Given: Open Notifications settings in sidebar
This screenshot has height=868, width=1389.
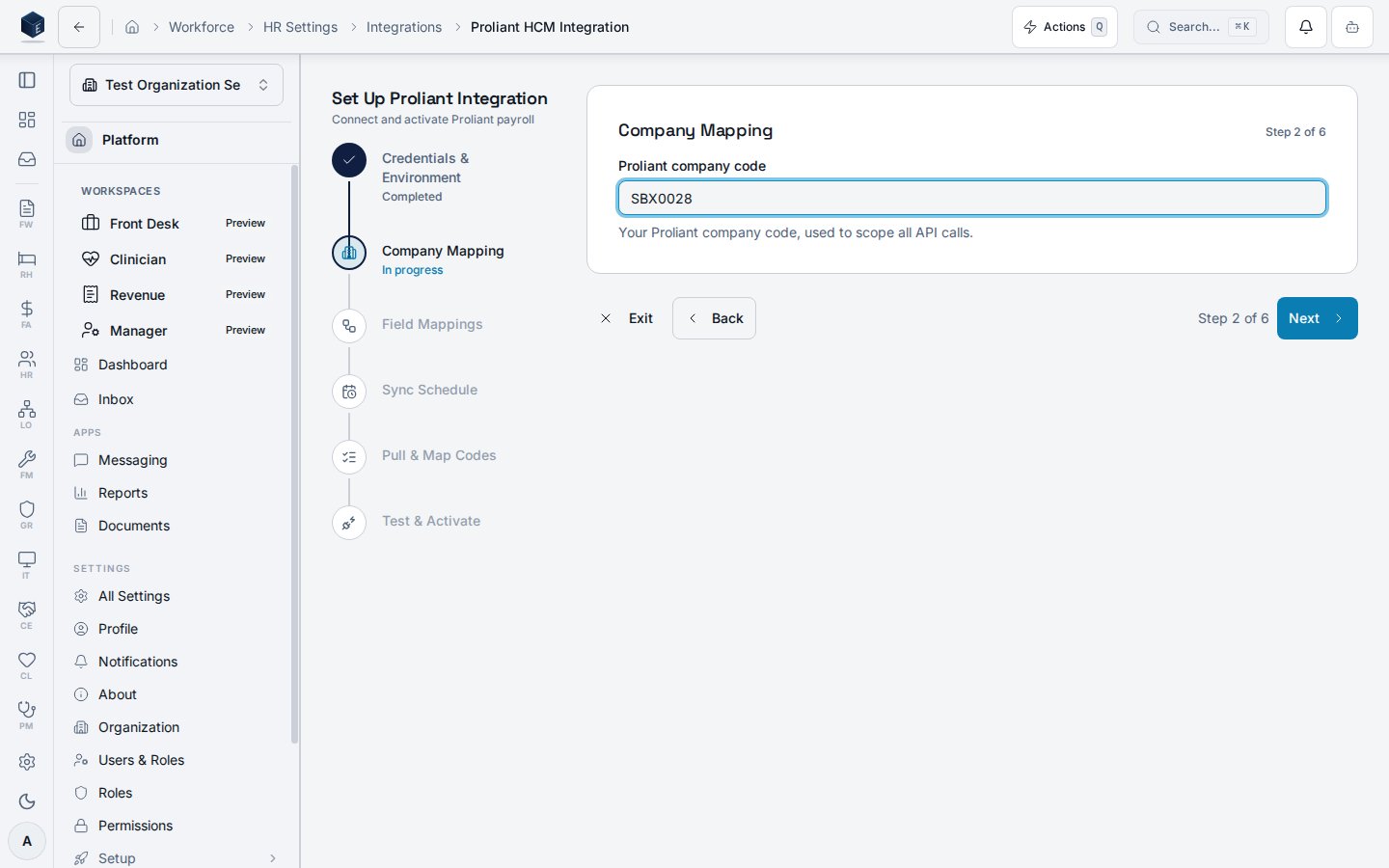Looking at the screenshot, I should (x=177, y=662).
